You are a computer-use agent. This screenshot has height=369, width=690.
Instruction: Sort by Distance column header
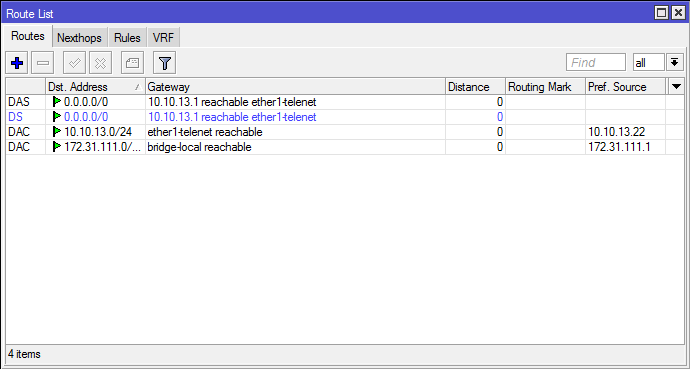(475, 87)
